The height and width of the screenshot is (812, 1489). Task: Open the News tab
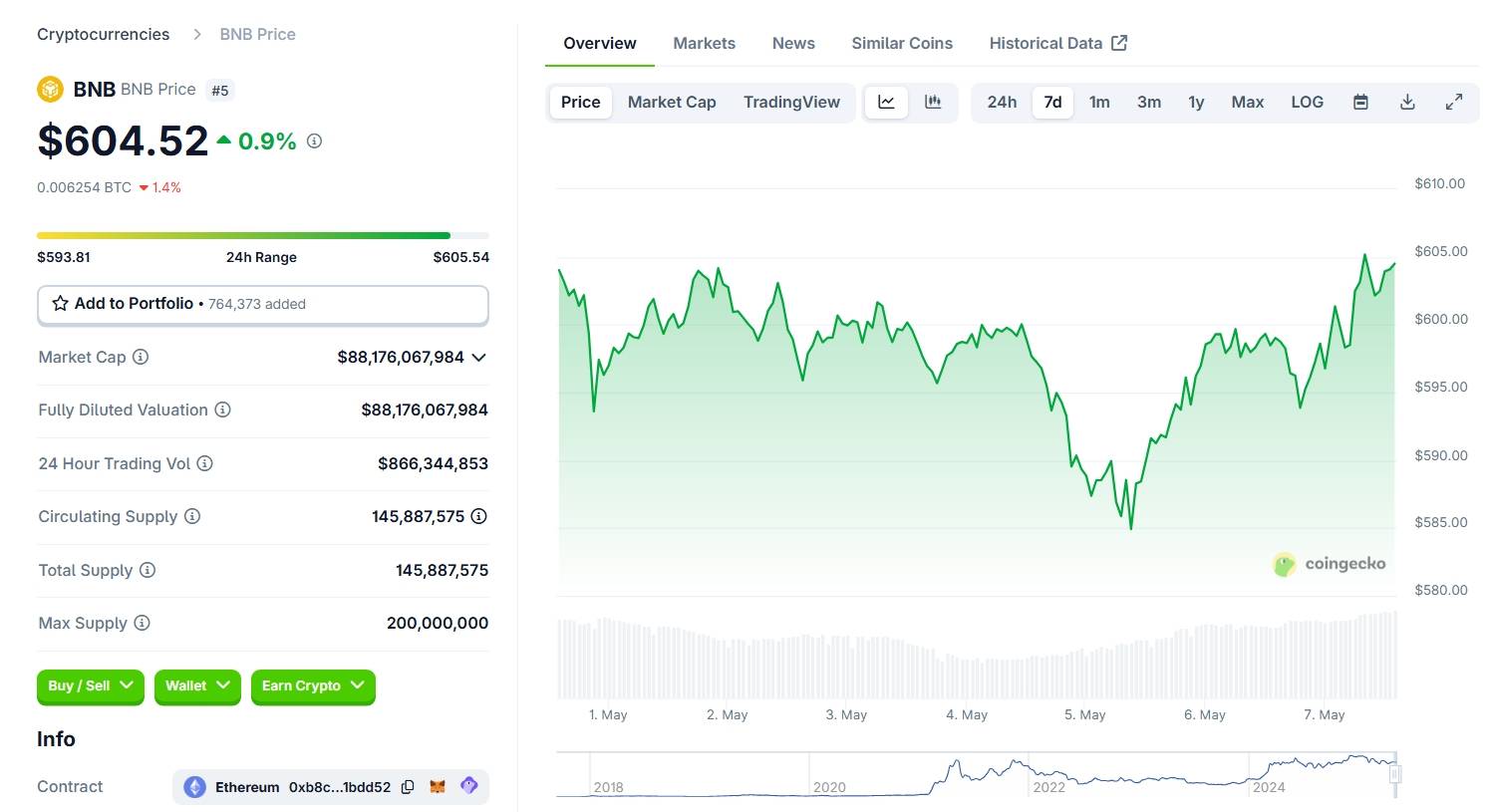point(793,43)
